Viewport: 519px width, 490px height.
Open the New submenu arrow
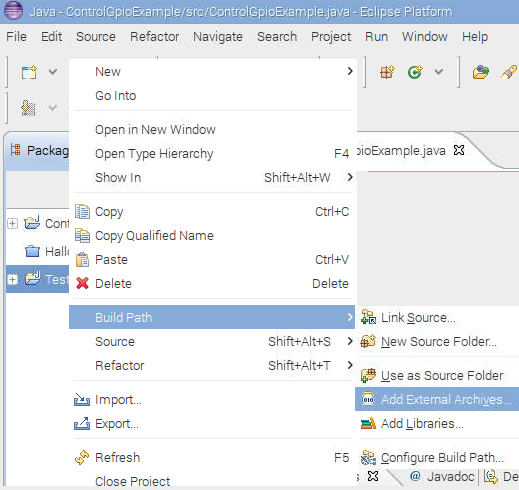coord(350,71)
